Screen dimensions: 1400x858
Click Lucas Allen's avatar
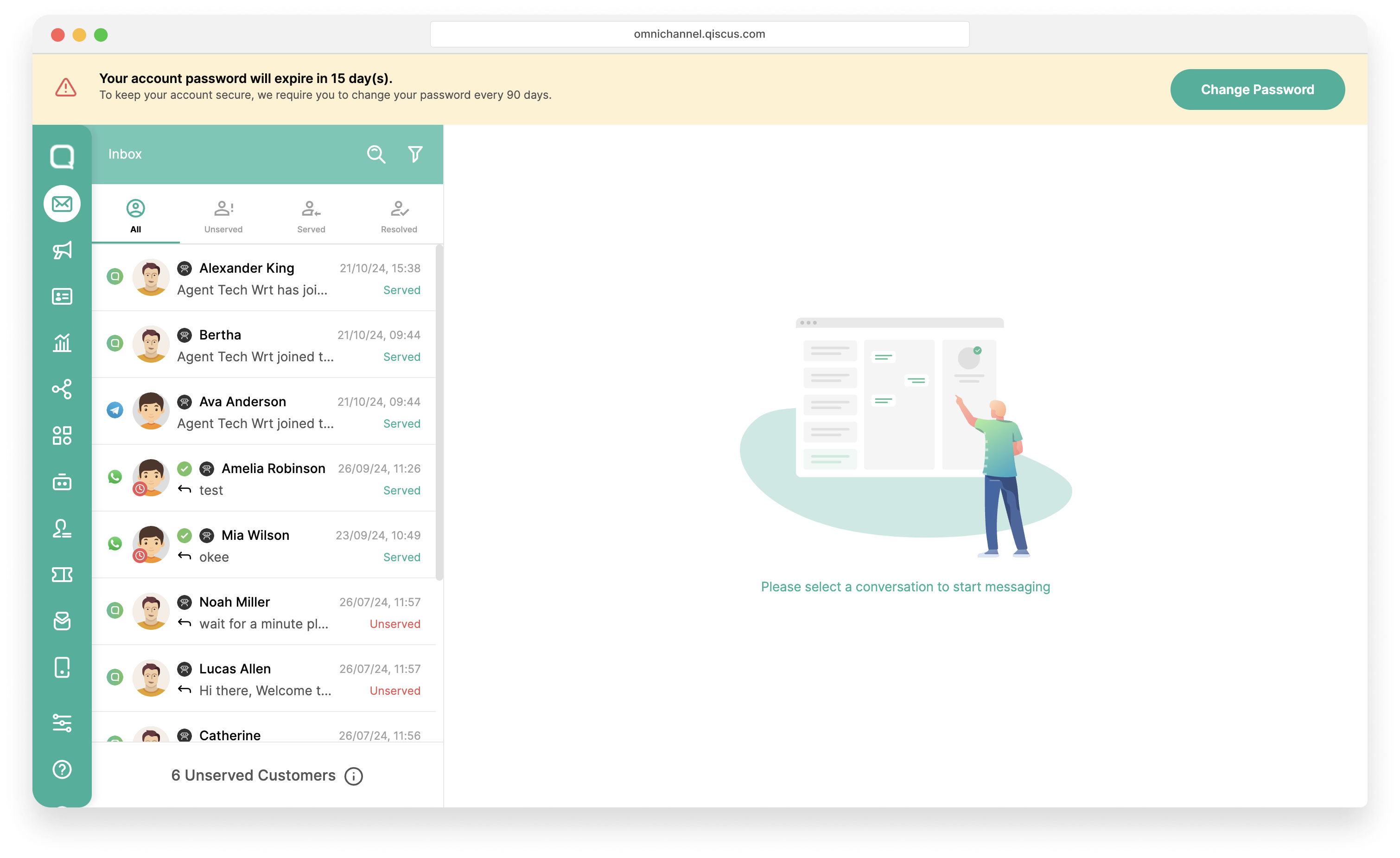(x=151, y=679)
